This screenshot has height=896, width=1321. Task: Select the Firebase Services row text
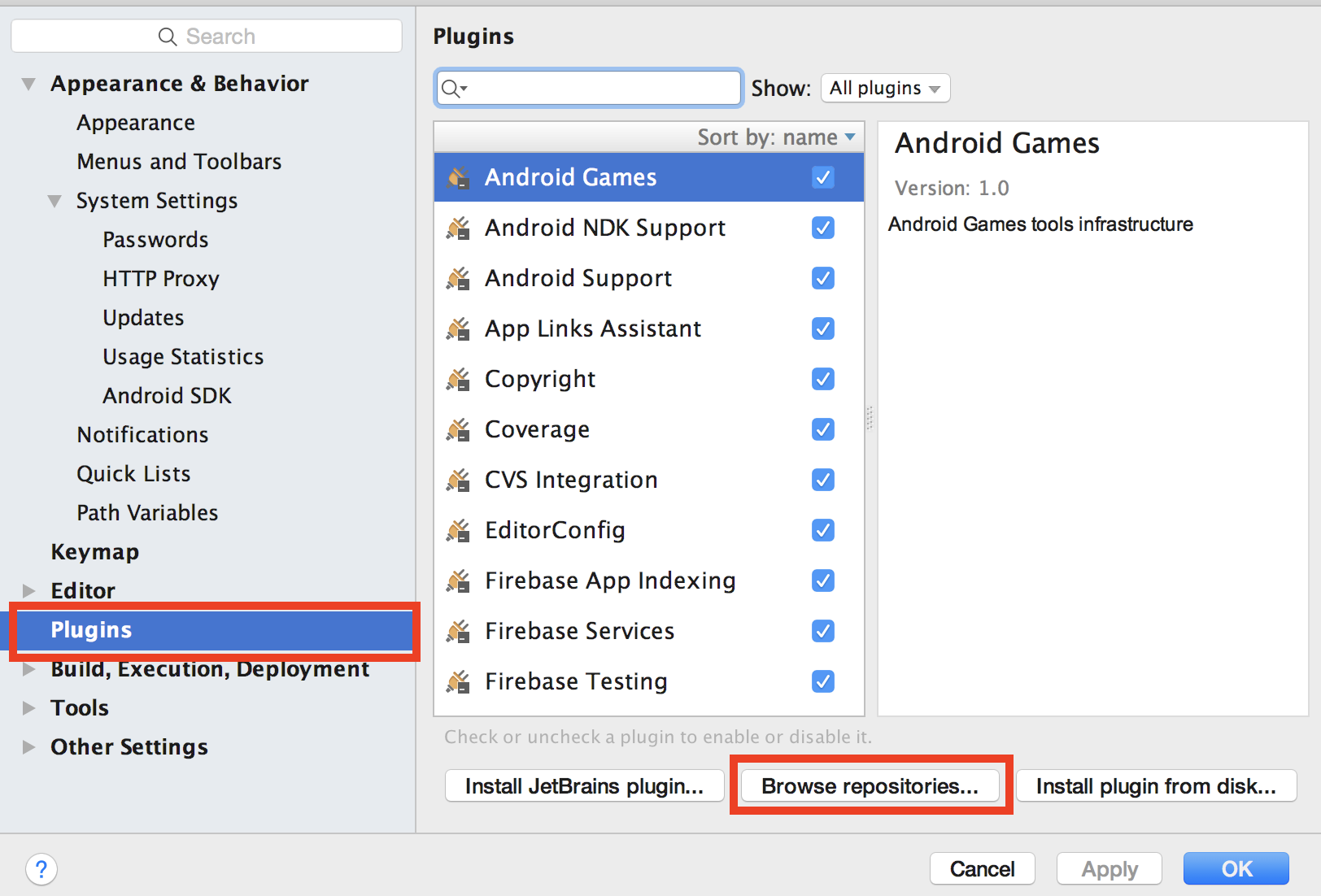click(579, 631)
